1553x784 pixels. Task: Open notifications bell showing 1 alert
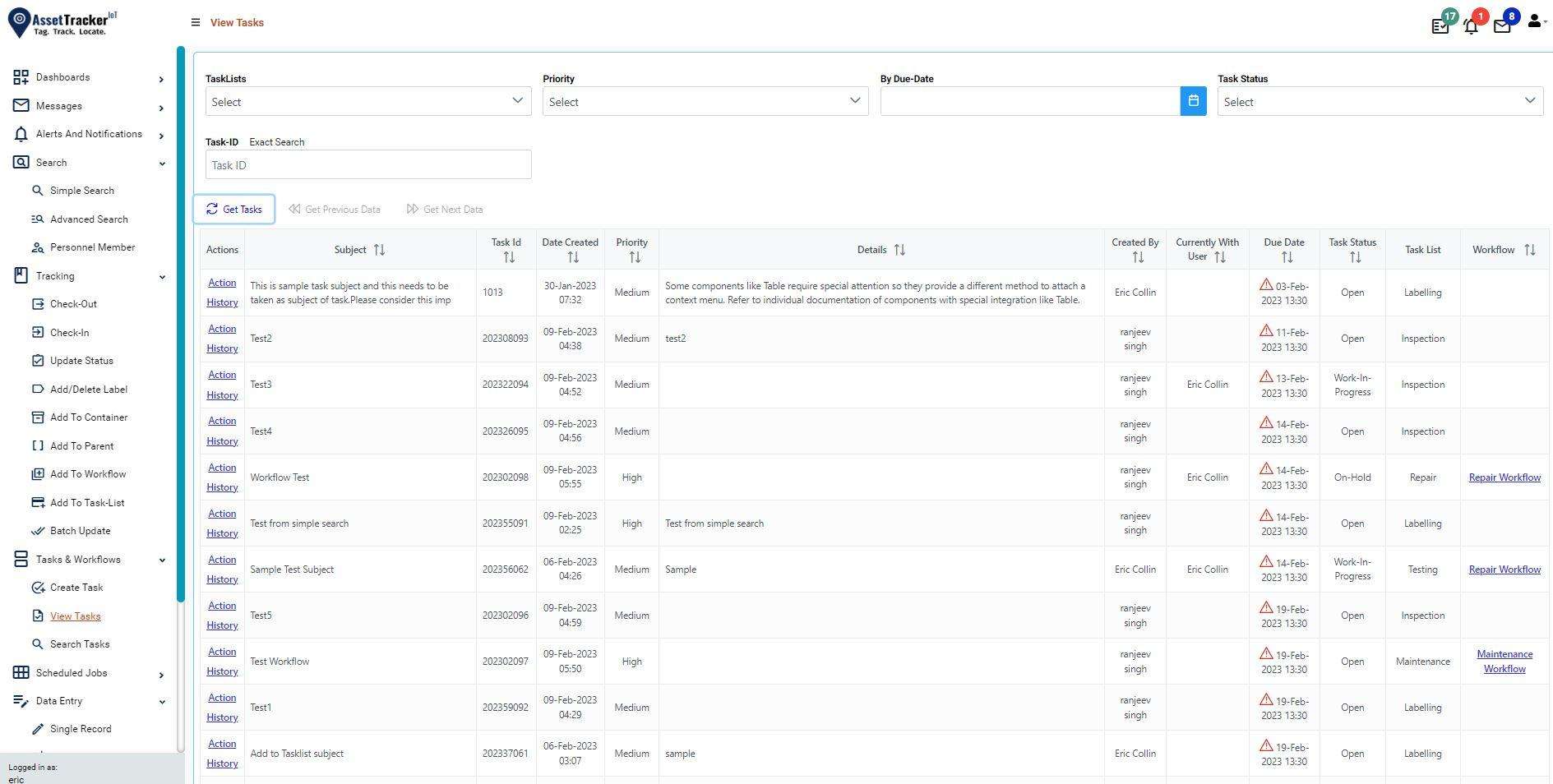pyautogui.click(x=1471, y=25)
